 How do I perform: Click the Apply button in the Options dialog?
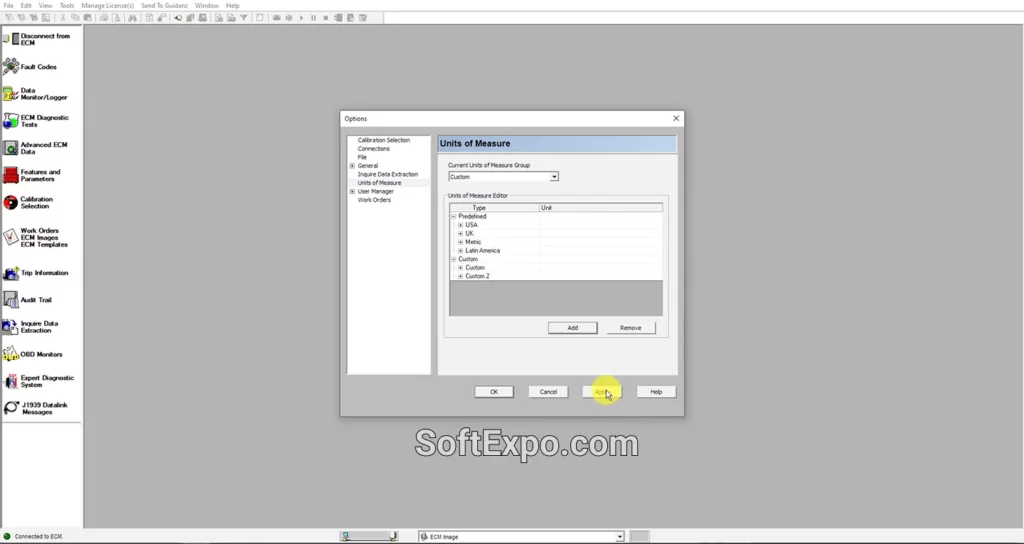[x=602, y=392]
